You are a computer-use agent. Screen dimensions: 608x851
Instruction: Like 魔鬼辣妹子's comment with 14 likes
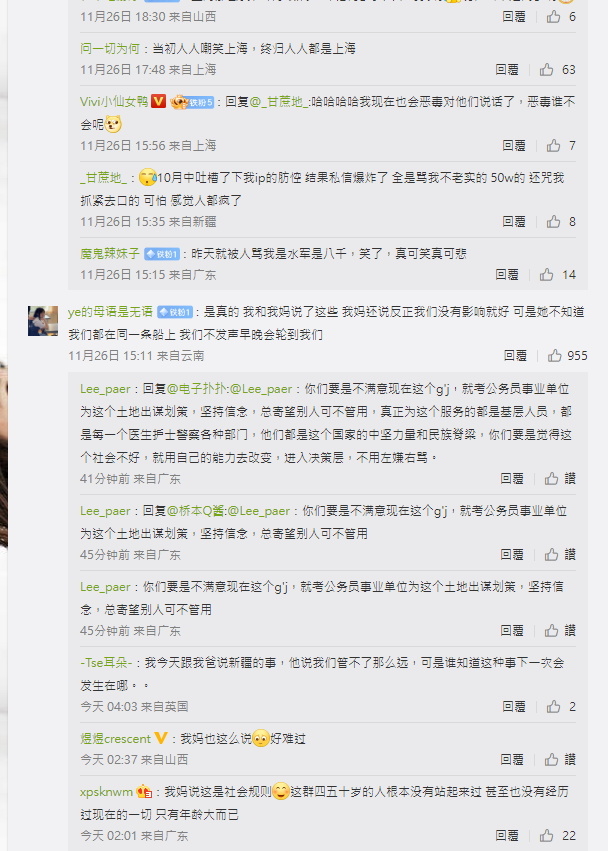coord(547,275)
